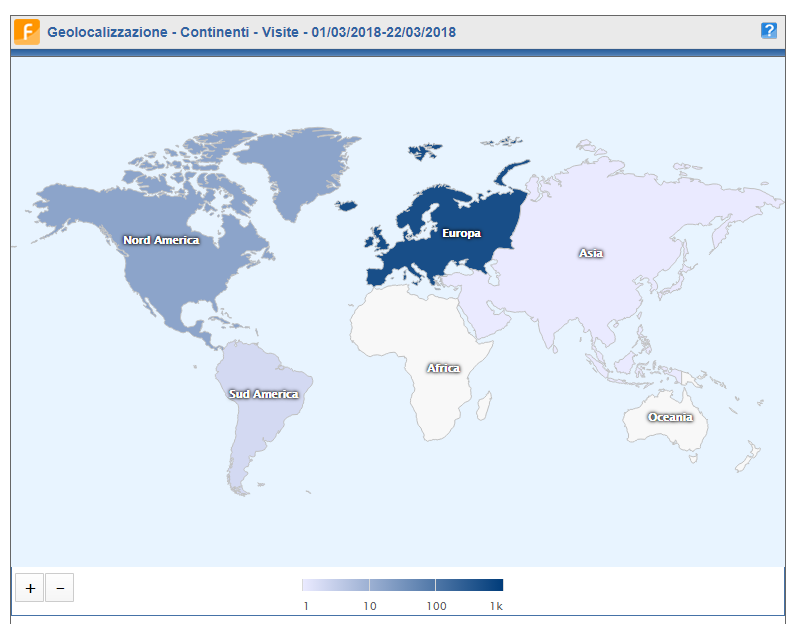Screen dimensions: 801x624
Task: Click the Sud America label on map
Action: [264, 394]
